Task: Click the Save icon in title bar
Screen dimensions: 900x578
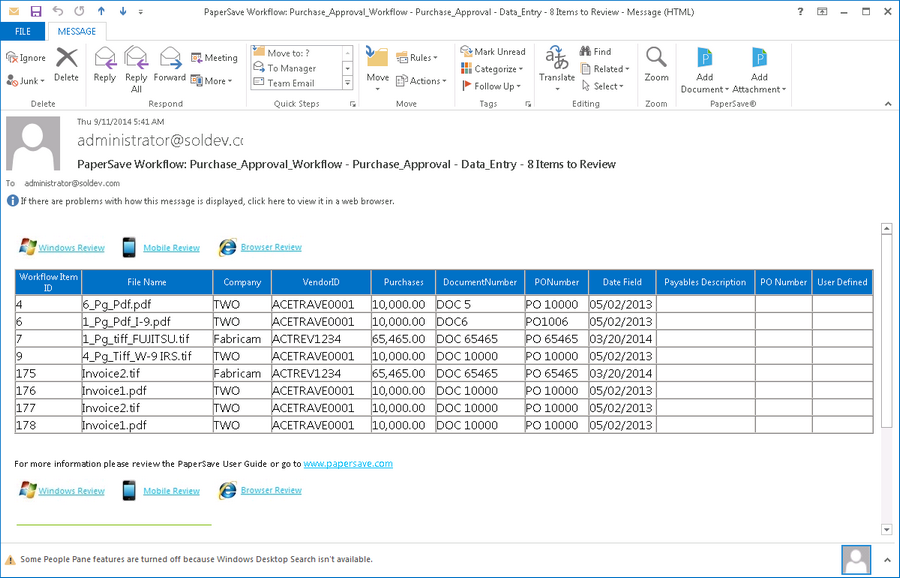Action: tap(36, 11)
